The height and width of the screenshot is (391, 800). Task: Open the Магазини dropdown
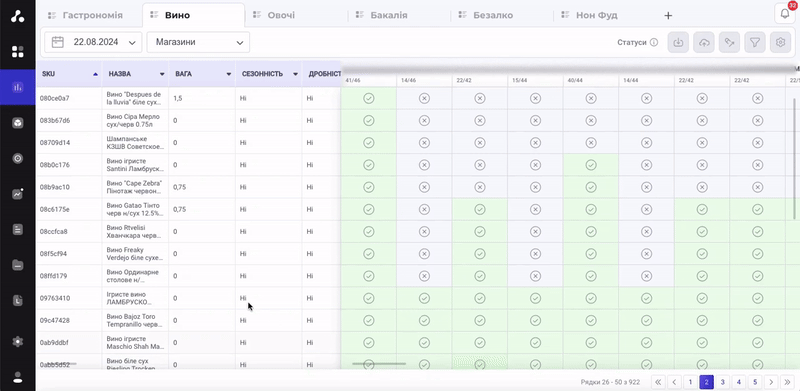click(x=198, y=42)
